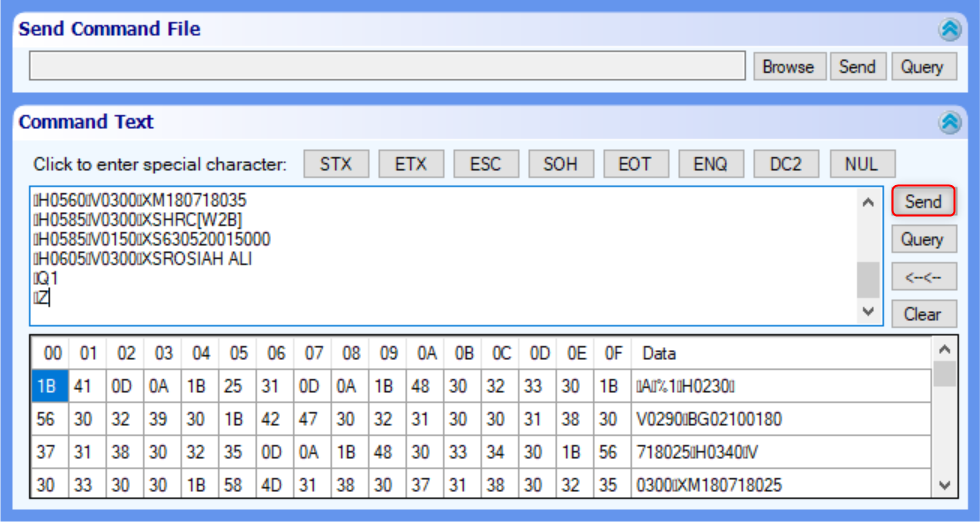Insert the ESC special character
Image resolution: width=980 pixels, height=522 pixels.
click(486, 164)
